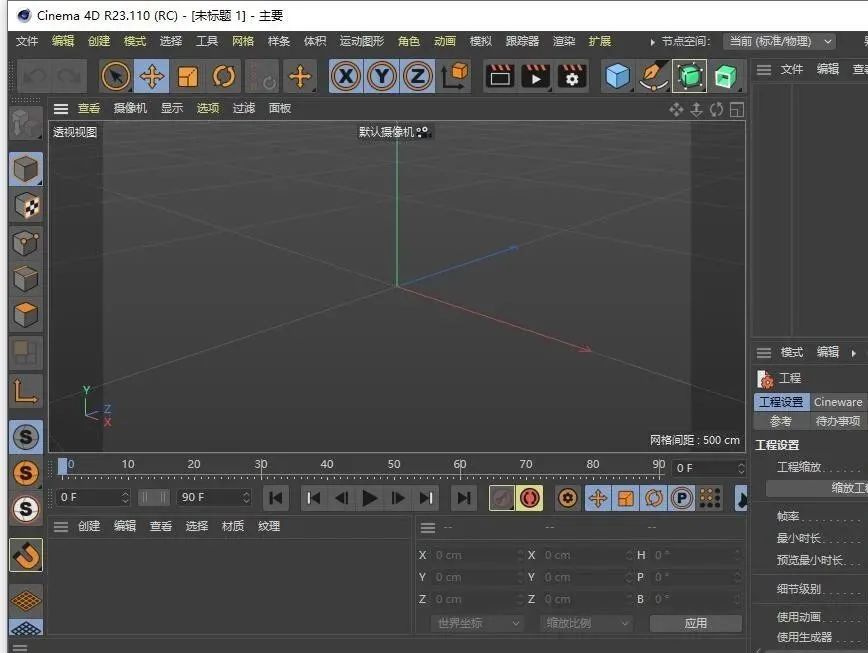Switch to the Cineware tab
Screen dimensions: 868x653
838,401
